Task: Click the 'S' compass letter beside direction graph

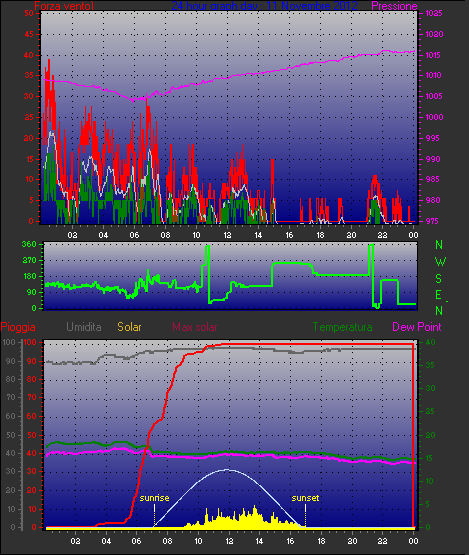Action: click(x=439, y=279)
